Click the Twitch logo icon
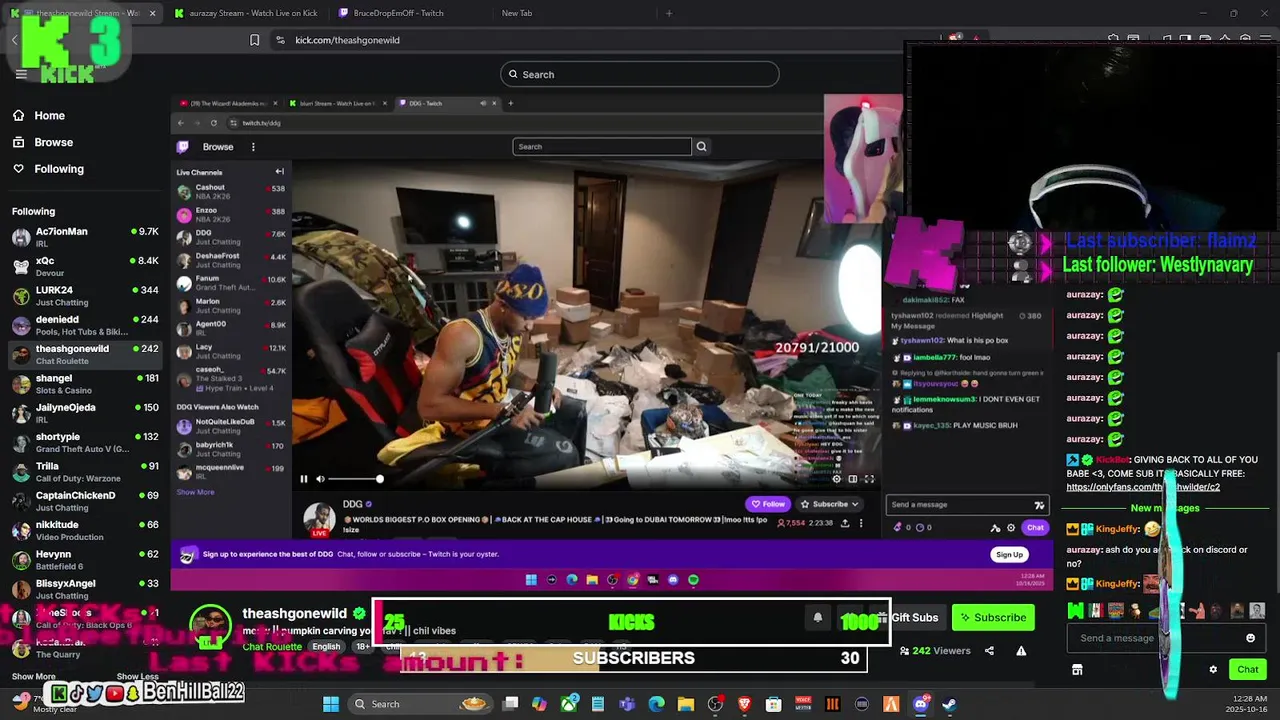This screenshot has width=1280, height=720. (183, 147)
